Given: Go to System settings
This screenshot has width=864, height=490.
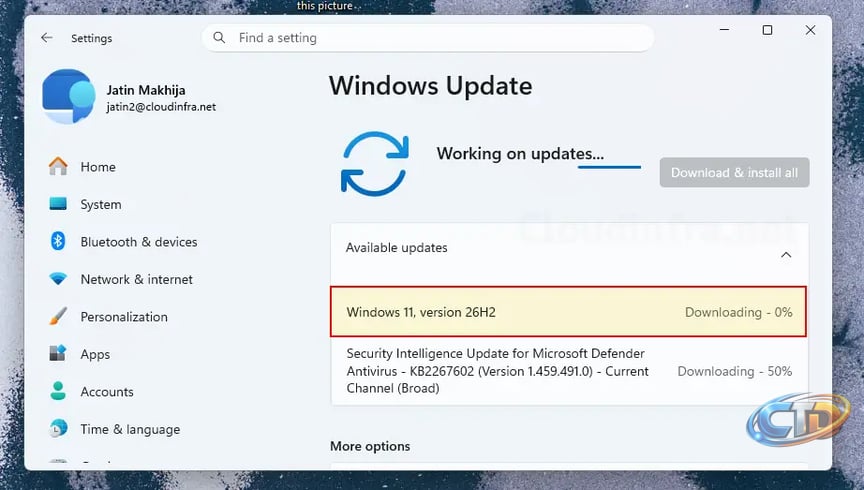Looking at the screenshot, I should pyautogui.click(x=101, y=204).
